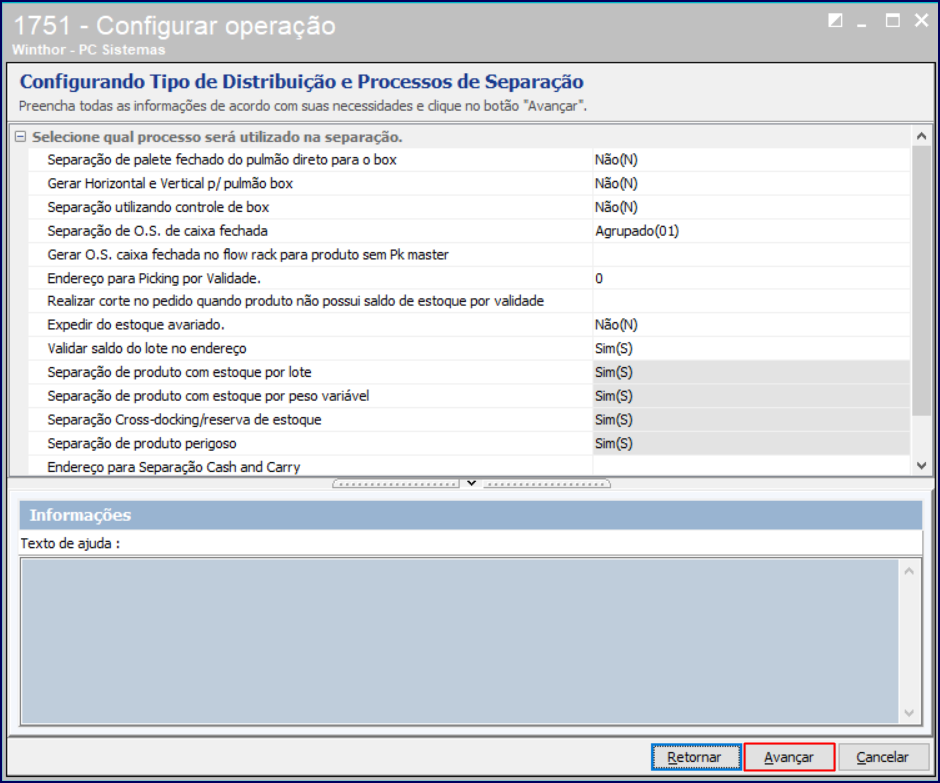Select row 'Gerar O.S. caixa fechada no flow rack'
Viewport: 940px width, 783px height.
click(x=310, y=255)
